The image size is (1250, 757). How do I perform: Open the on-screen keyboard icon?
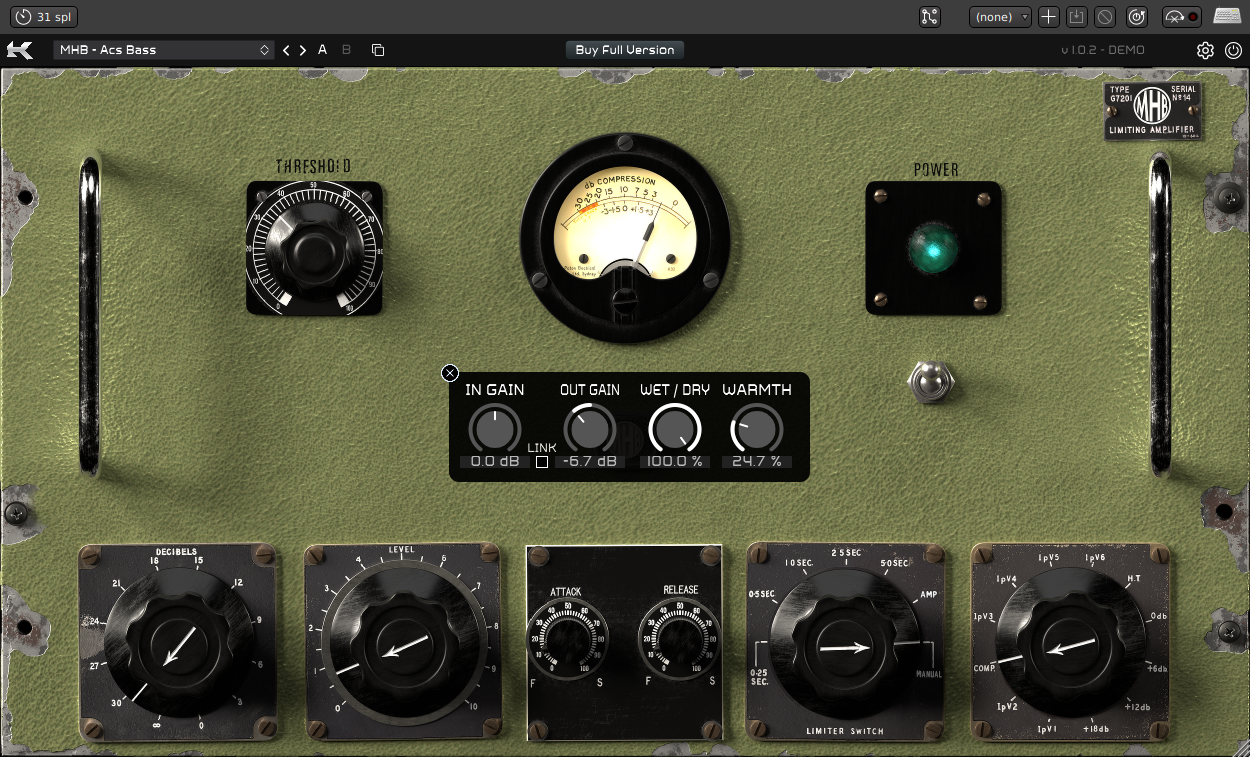[1227, 17]
